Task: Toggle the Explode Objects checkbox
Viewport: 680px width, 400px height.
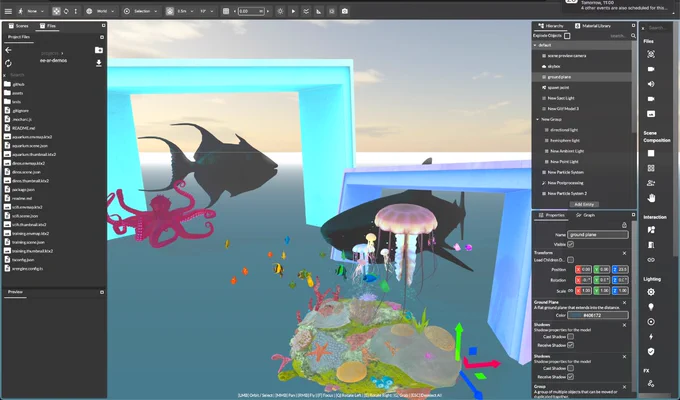Action: (567, 36)
